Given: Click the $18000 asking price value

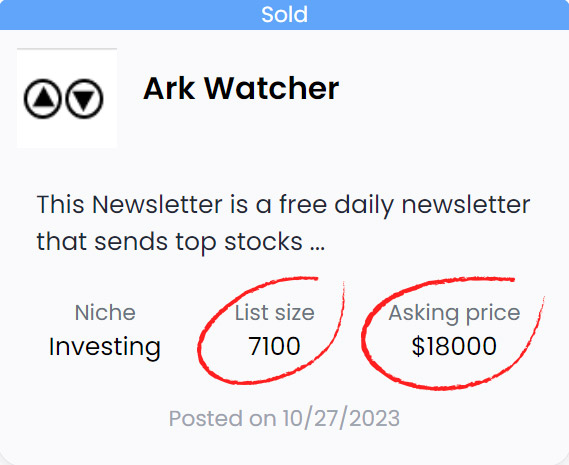Looking at the screenshot, I should [454, 346].
